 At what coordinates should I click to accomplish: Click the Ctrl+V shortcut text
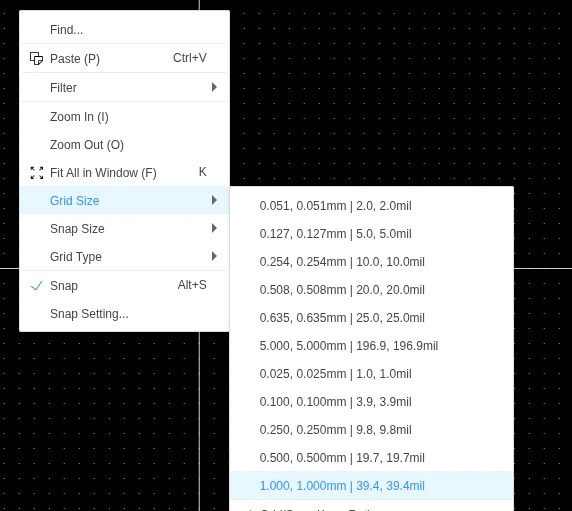point(190,58)
